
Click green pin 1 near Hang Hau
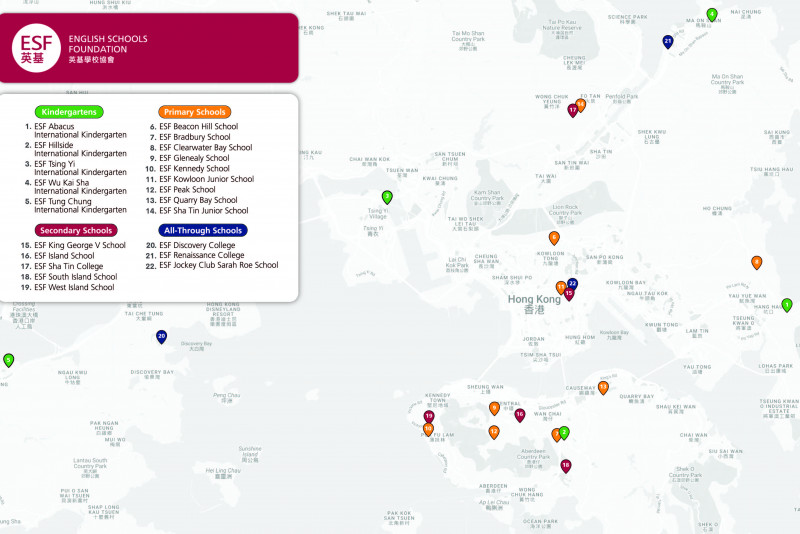coord(787,305)
